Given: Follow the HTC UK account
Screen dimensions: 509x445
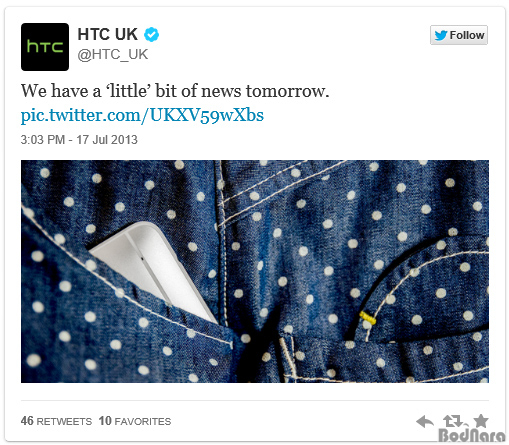Looking at the screenshot, I should [459, 35].
